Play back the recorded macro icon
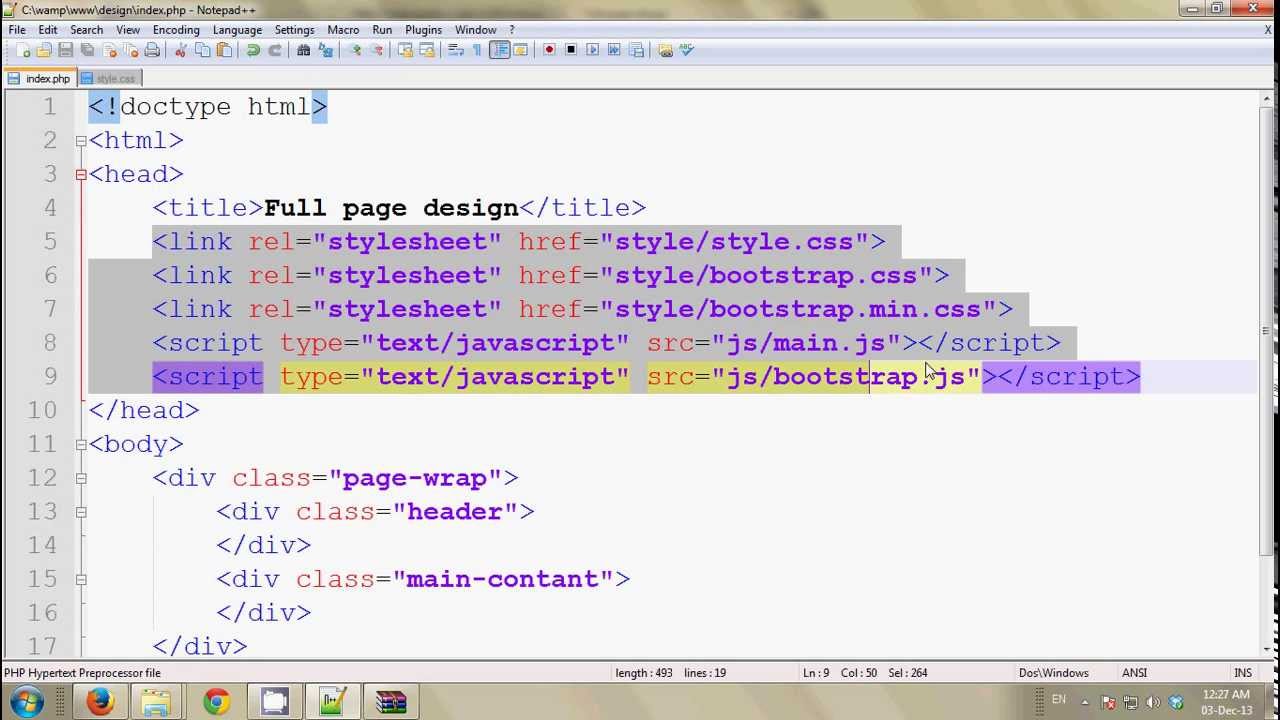This screenshot has height=720, width=1280. (592, 50)
